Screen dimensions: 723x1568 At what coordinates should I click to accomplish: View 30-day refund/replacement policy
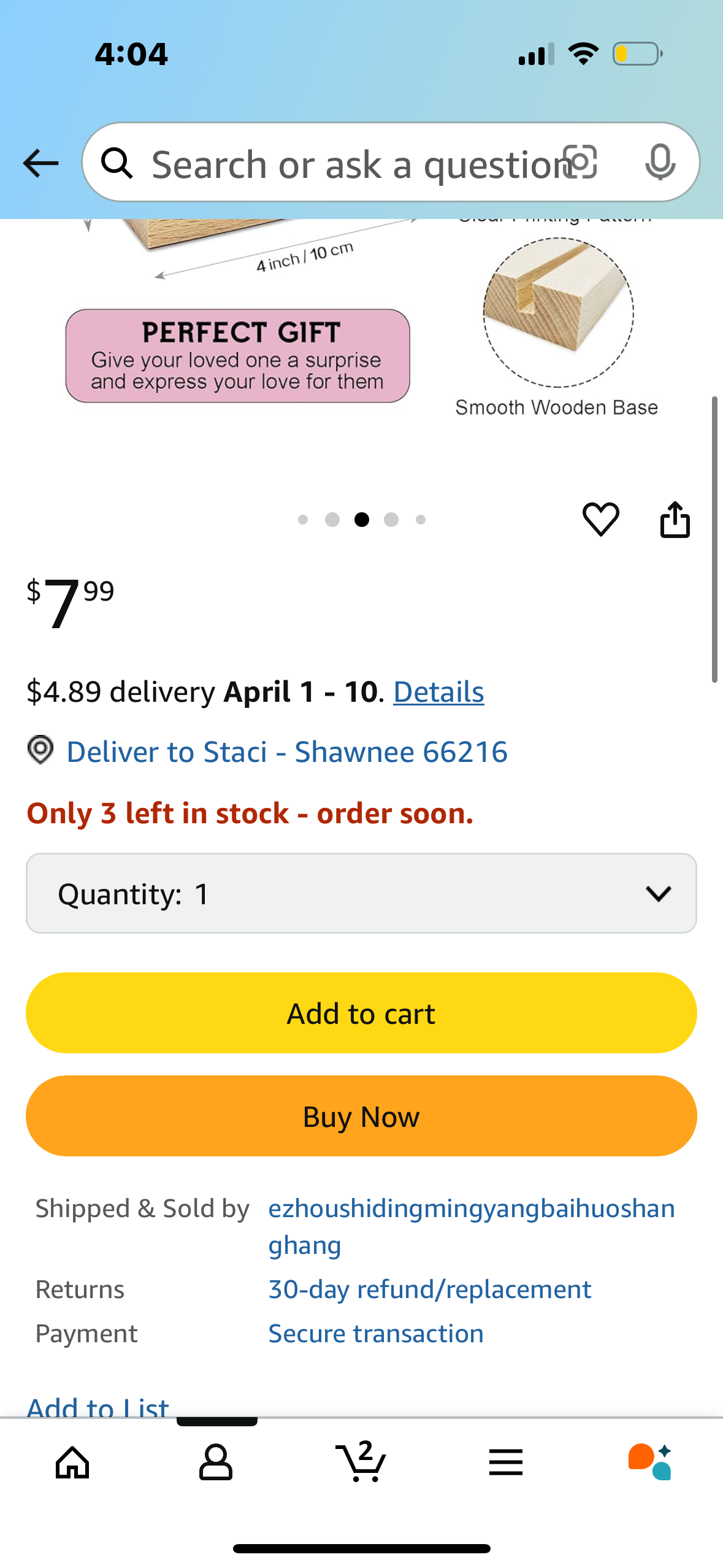[x=430, y=1289]
